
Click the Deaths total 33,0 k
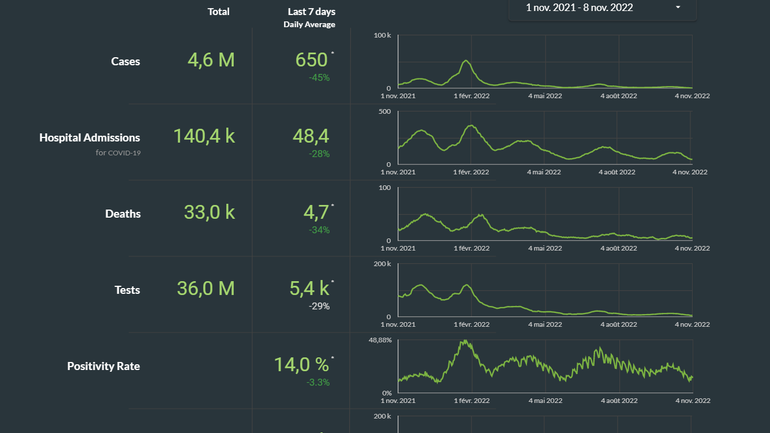[209, 212]
